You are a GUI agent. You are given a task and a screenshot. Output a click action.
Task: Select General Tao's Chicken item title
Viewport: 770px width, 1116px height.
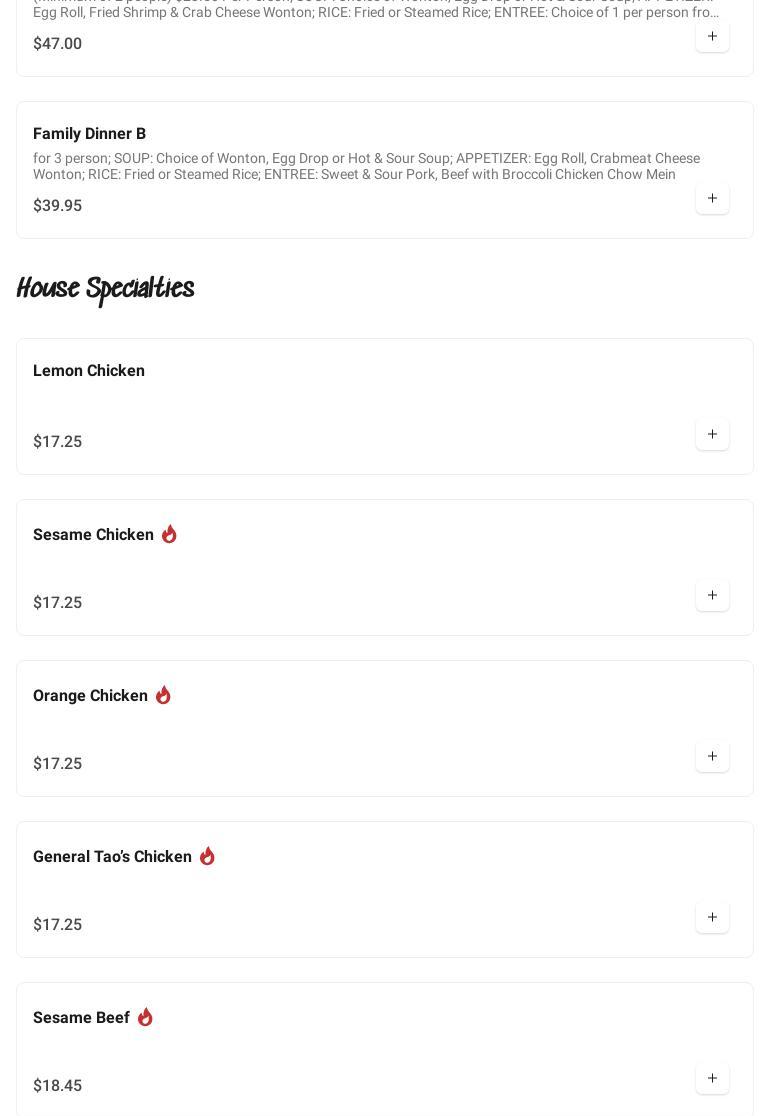pyautogui.click(x=112, y=857)
